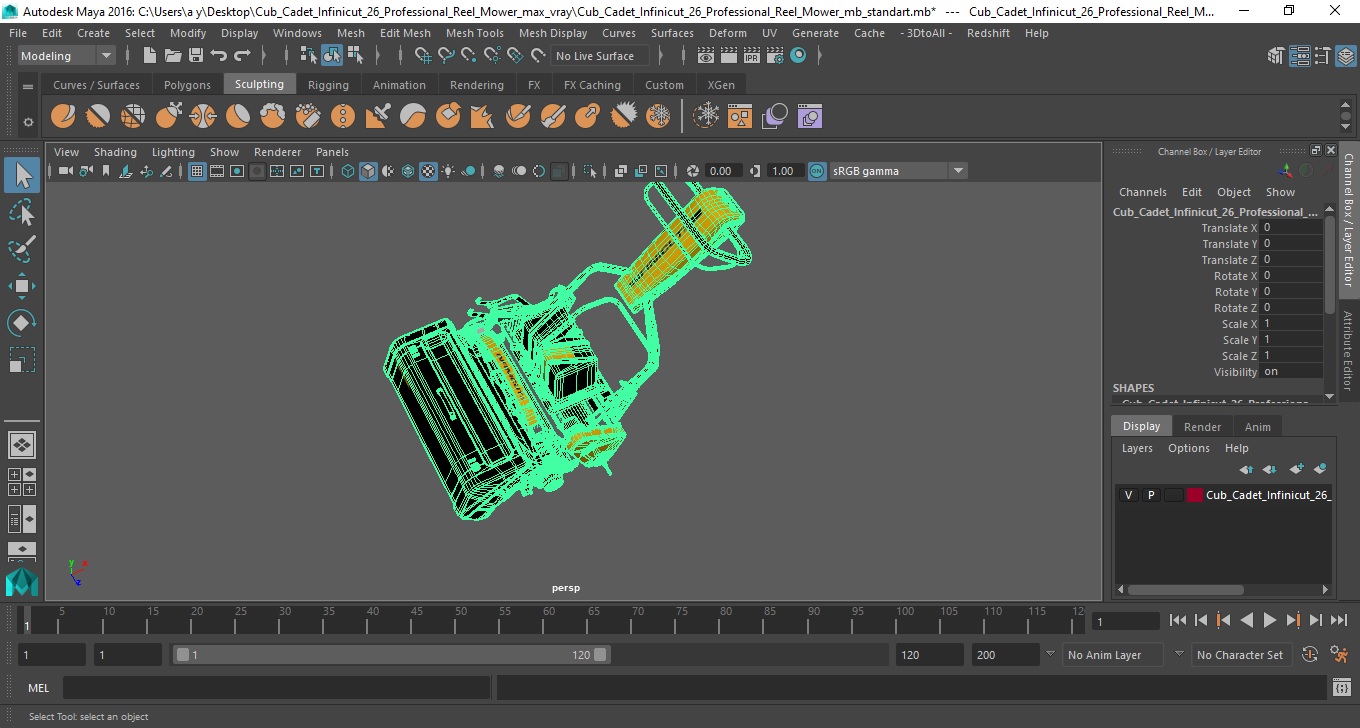
Task: Open the viewport Shading menu
Action: (x=115, y=152)
